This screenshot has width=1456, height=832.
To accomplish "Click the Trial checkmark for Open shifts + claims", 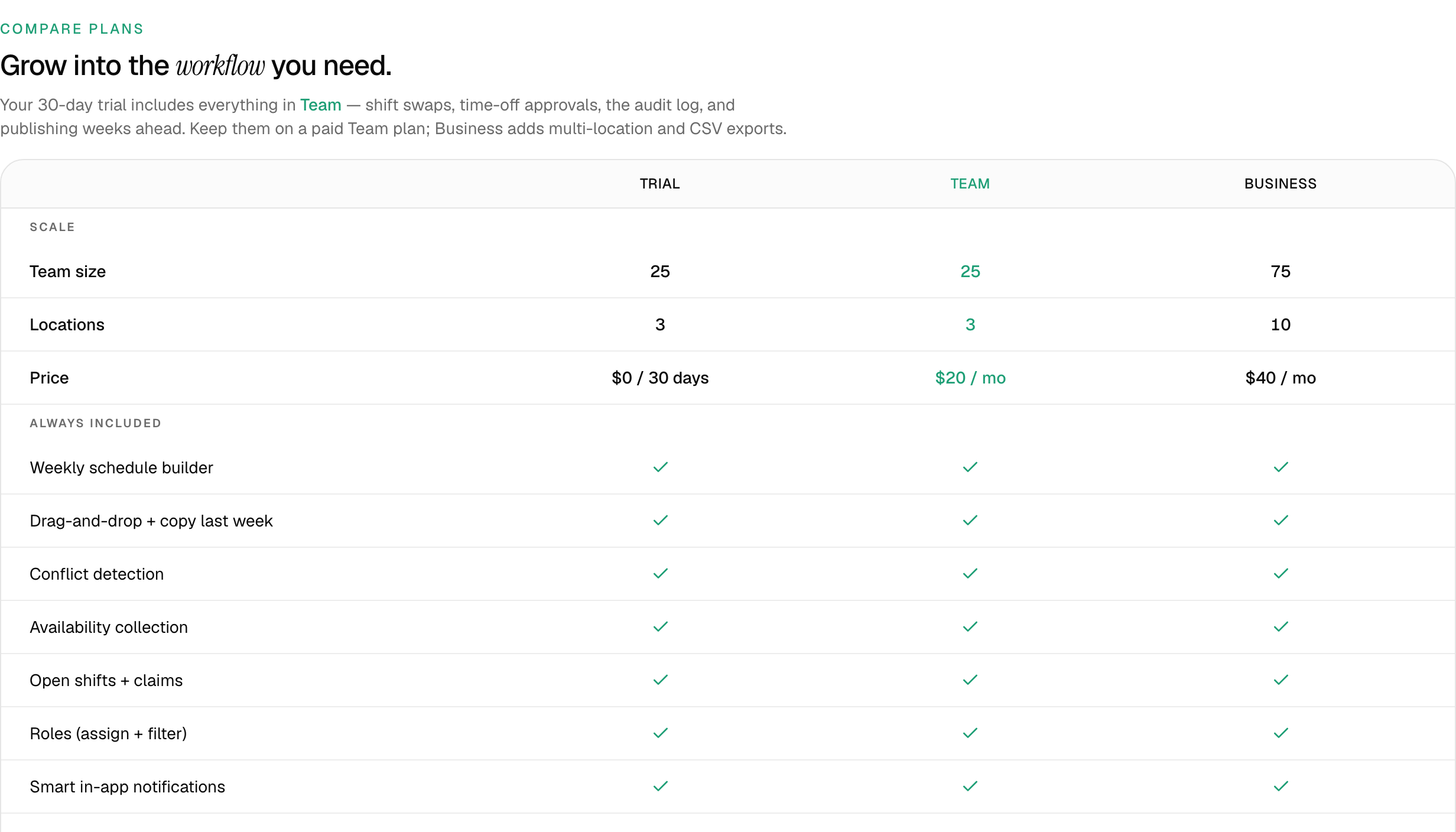I will 660,680.
